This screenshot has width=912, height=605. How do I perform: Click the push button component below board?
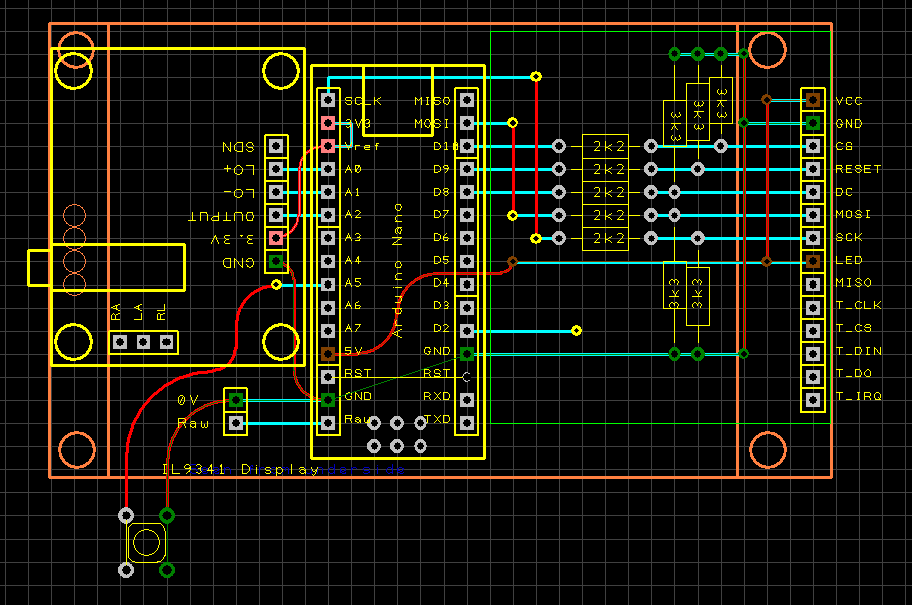tap(147, 543)
